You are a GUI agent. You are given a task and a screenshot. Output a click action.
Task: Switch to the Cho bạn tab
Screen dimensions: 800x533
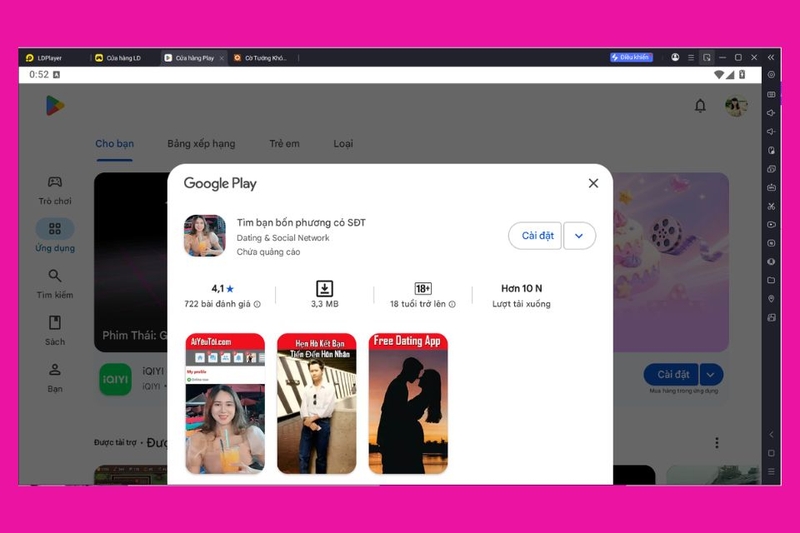pos(114,144)
